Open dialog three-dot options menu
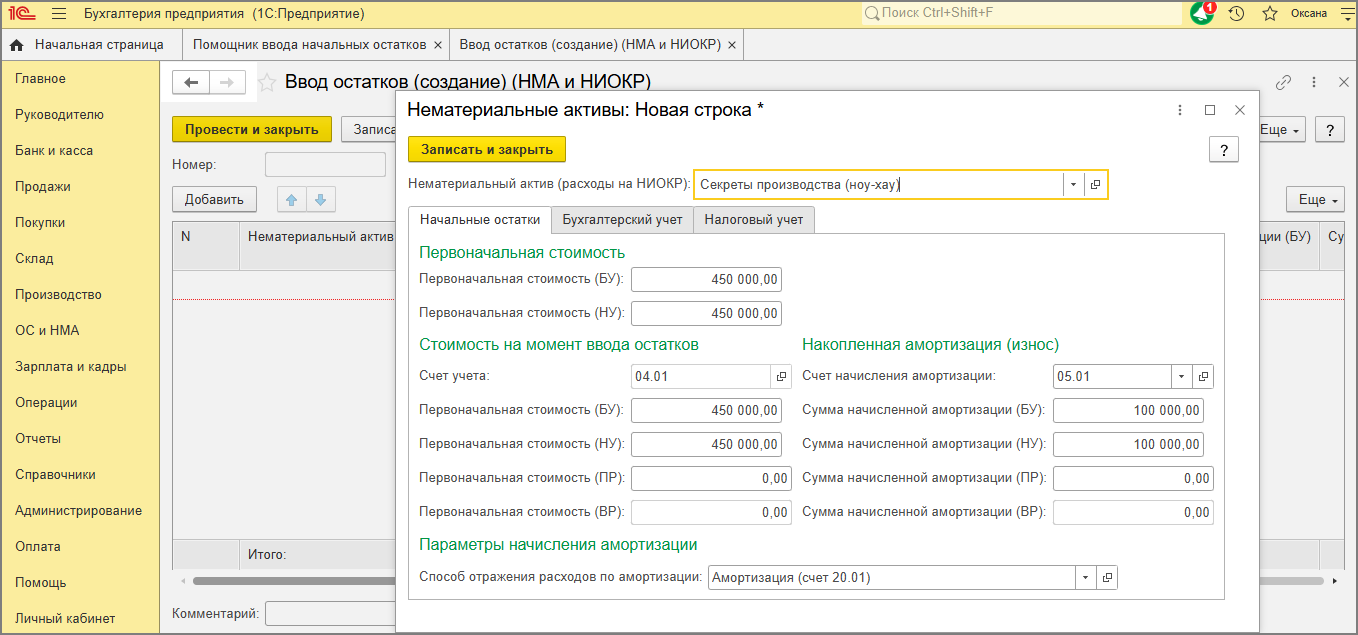1358x635 pixels. pyautogui.click(x=1180, y=110)
